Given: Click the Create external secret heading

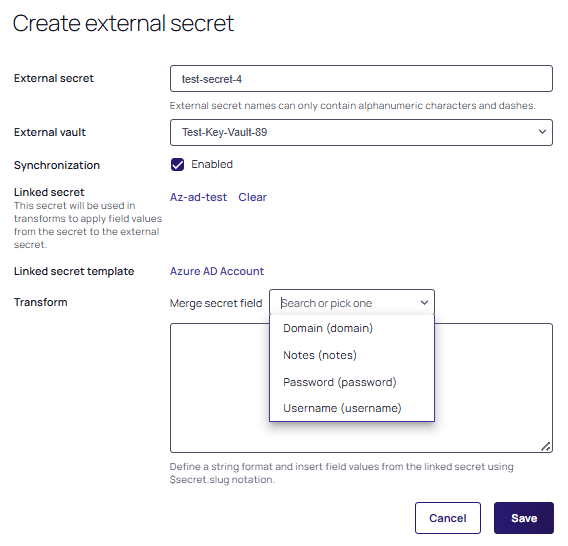Looking at the screenshot, I should [124, 24].
